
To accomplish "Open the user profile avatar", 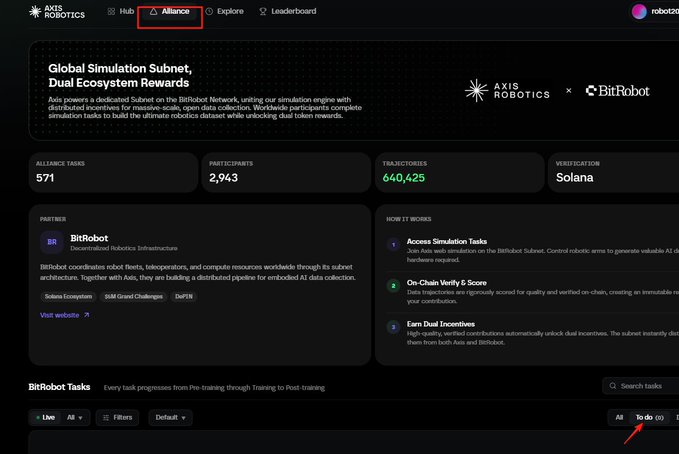I will tap(639, 12).
